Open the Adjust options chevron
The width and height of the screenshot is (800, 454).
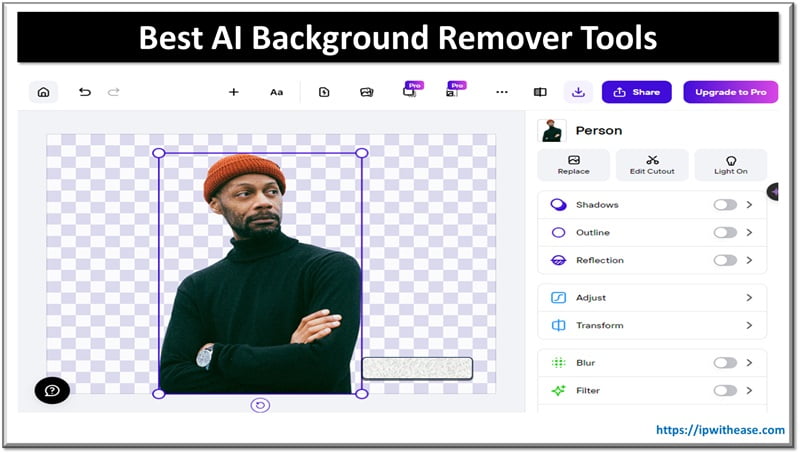(x=749, y=298)
